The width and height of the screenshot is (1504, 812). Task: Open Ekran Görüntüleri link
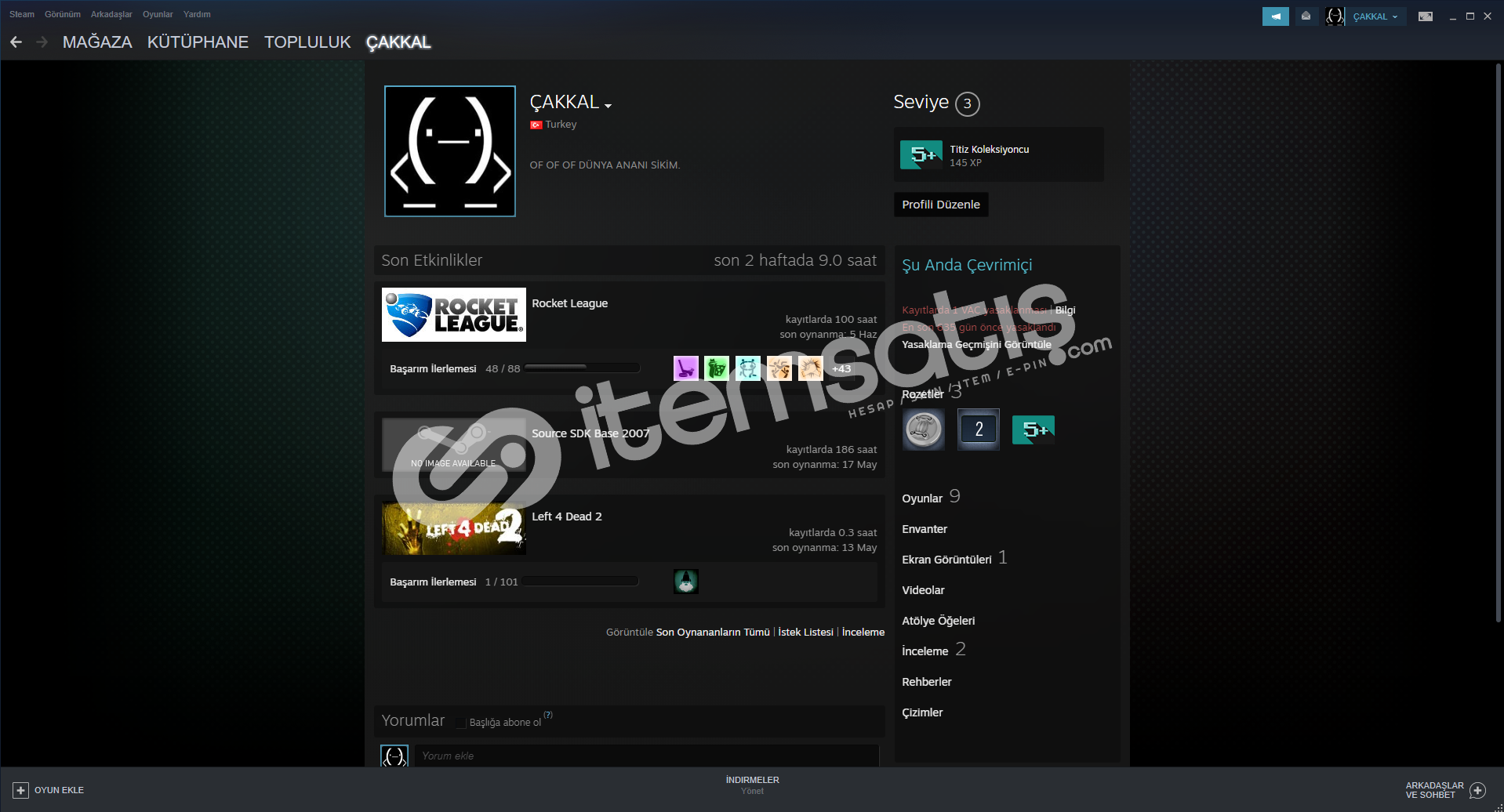point(946,560)
